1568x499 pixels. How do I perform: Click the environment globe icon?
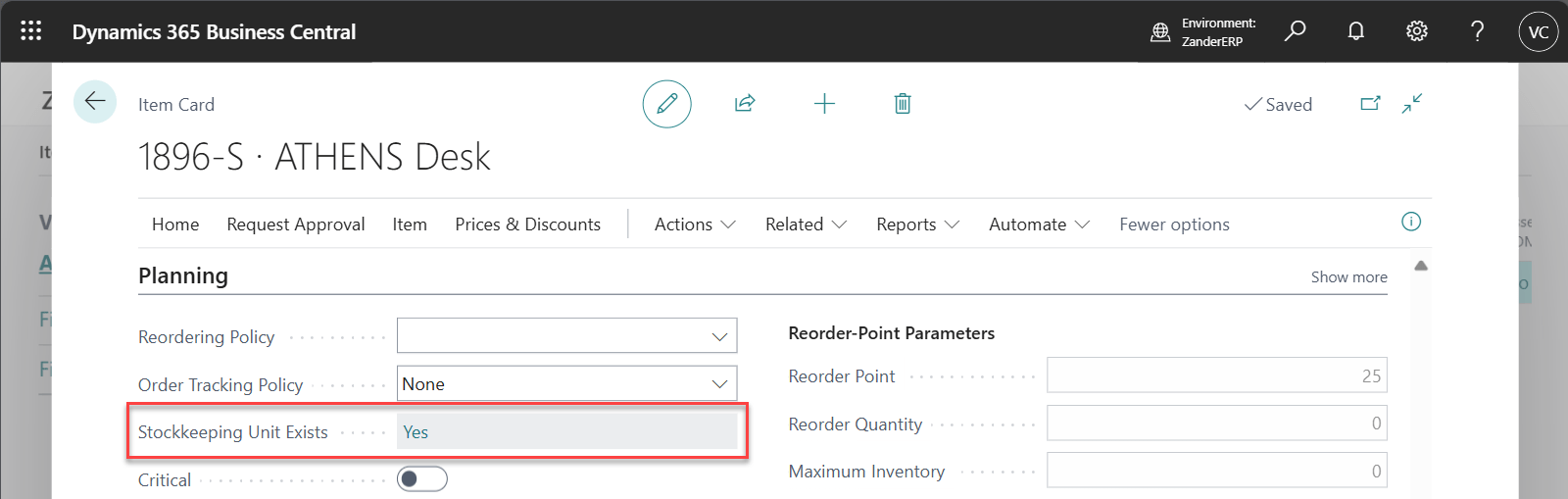[x=1160, y=32]
